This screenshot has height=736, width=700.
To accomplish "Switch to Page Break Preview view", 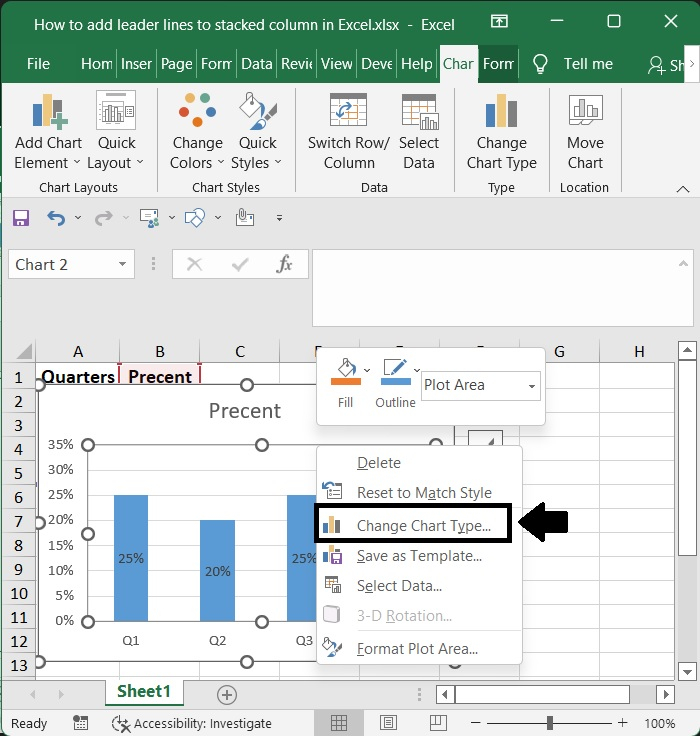I will click(438, 723).
